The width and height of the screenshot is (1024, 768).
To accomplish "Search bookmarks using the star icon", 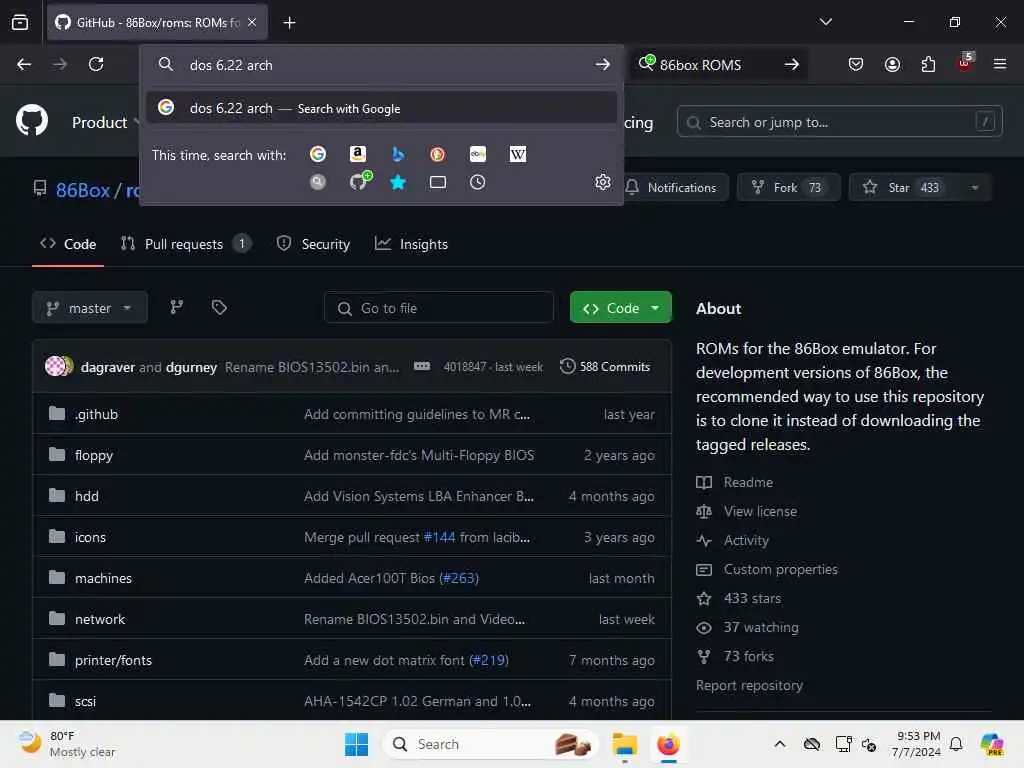I will click(x=398, y=182).
